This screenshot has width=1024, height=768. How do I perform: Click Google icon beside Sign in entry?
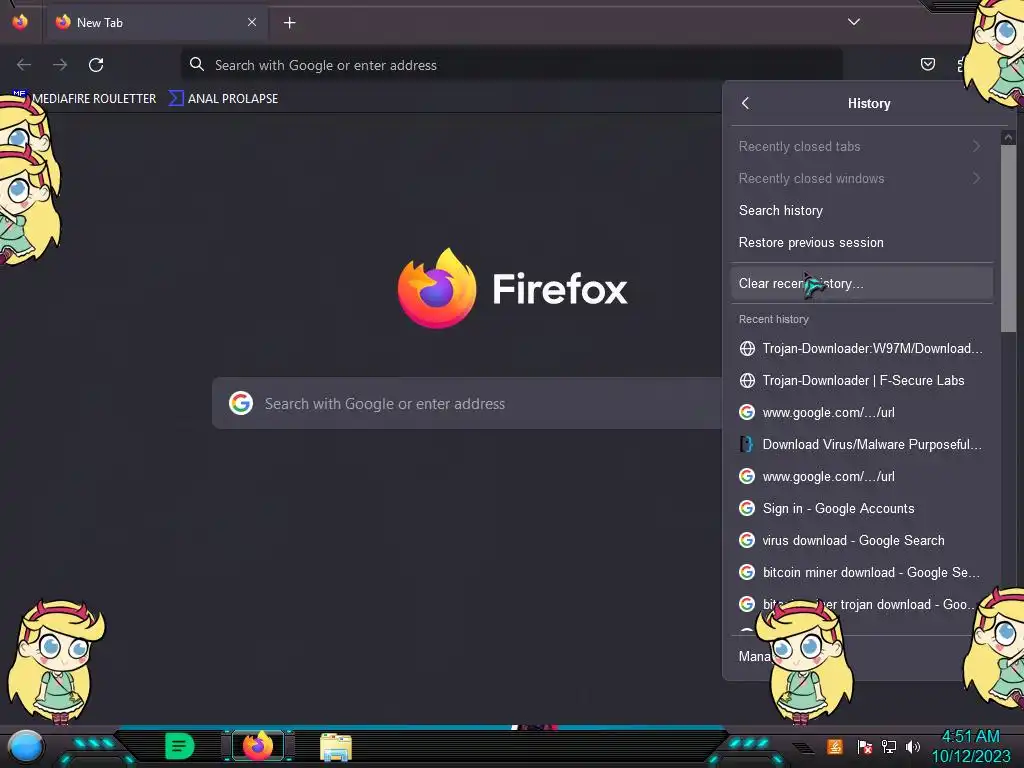[x=747, y=508]
